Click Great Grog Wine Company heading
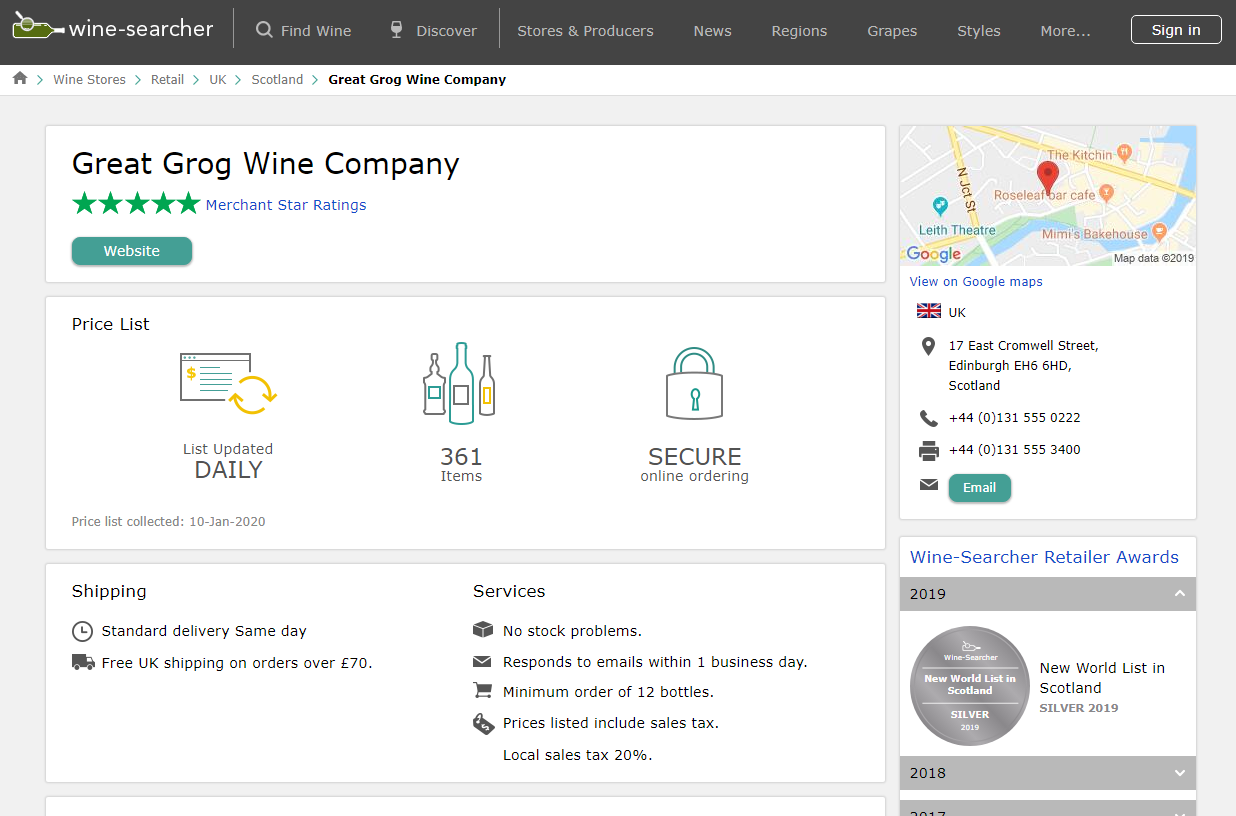The image size is (1236, 816). pos(266,164)
